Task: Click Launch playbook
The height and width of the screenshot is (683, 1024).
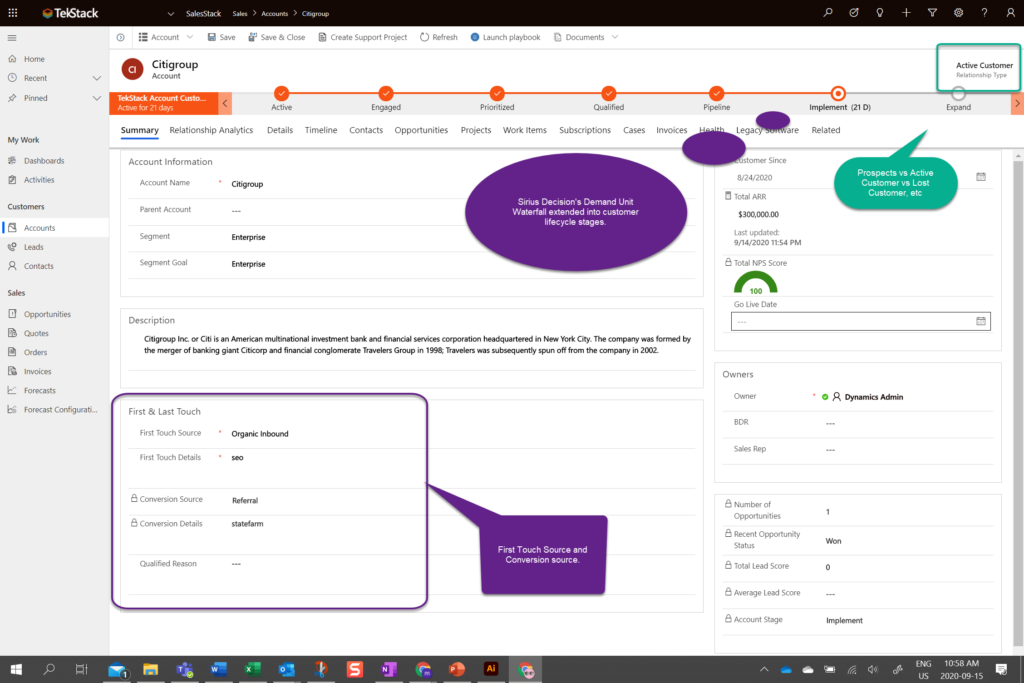Action: [x=505, y=37]
